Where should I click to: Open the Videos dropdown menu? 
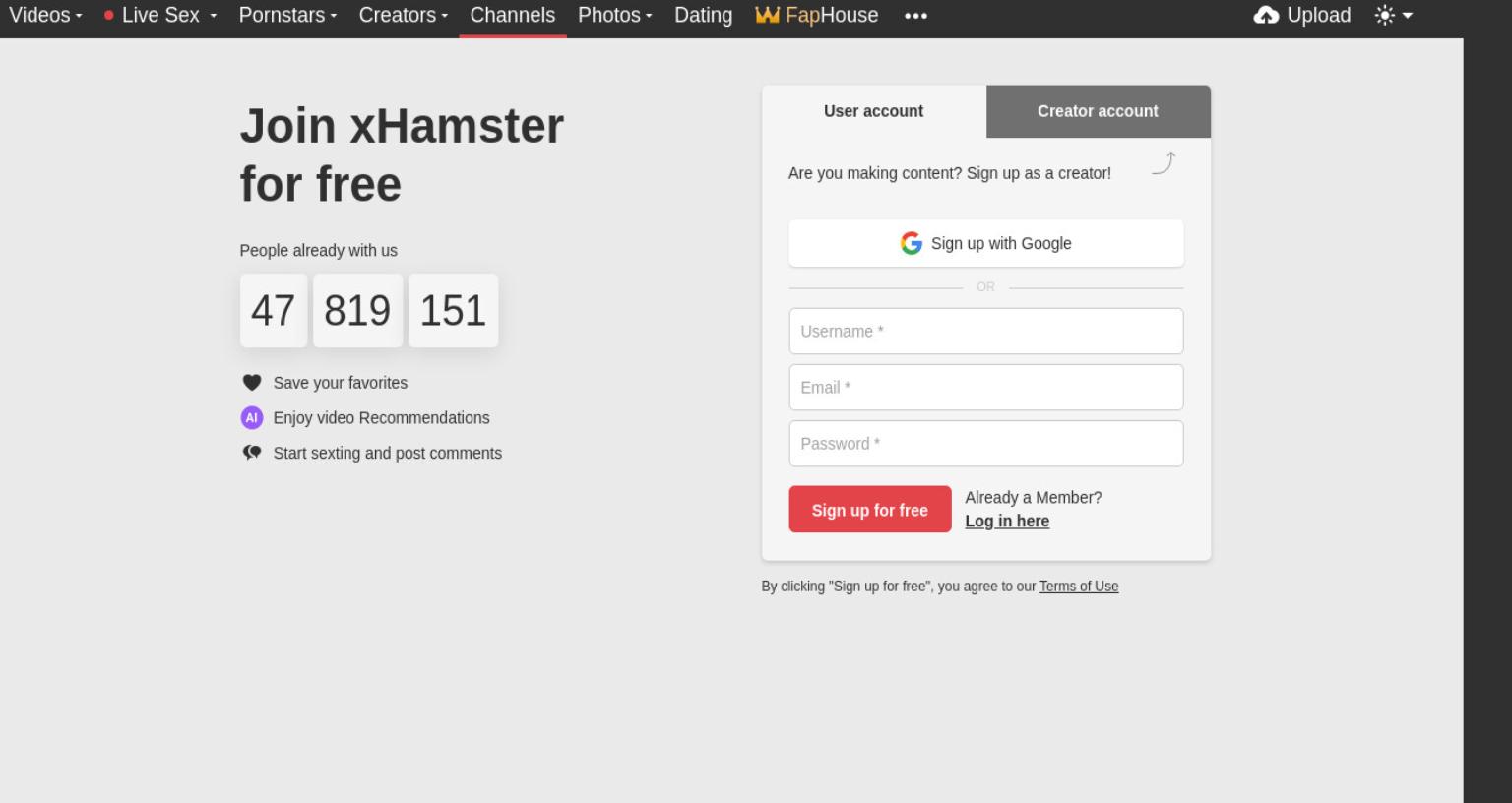pyautogui.click(x=44, y=16)
